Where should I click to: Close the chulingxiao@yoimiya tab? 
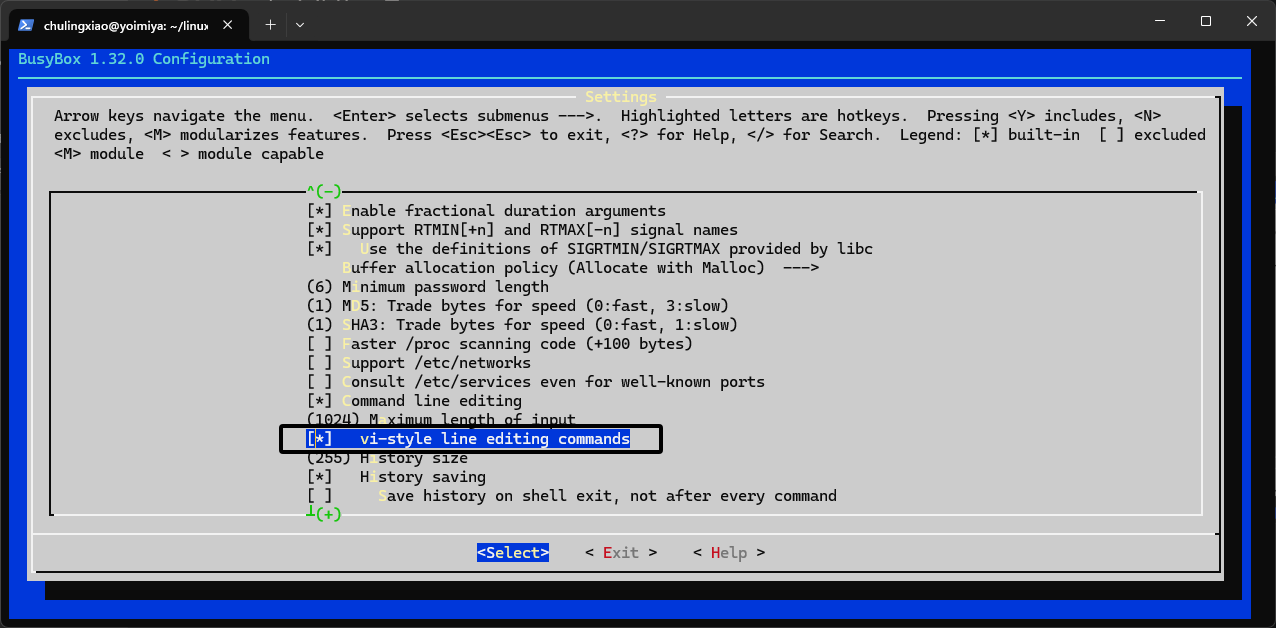pyautogui.click(x=229, y=24)
